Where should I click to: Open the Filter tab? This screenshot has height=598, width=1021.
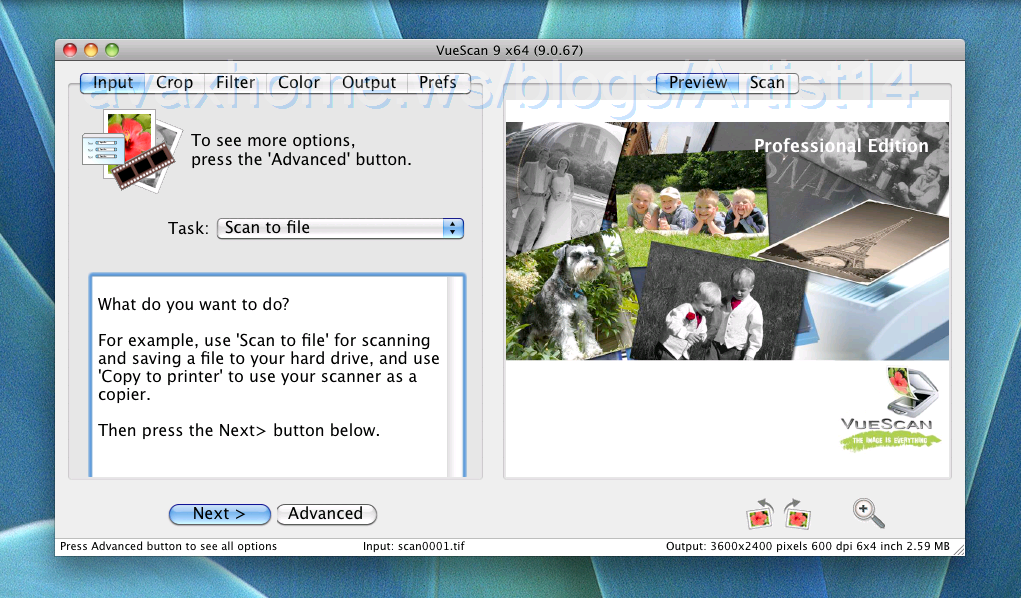point(236,83)
